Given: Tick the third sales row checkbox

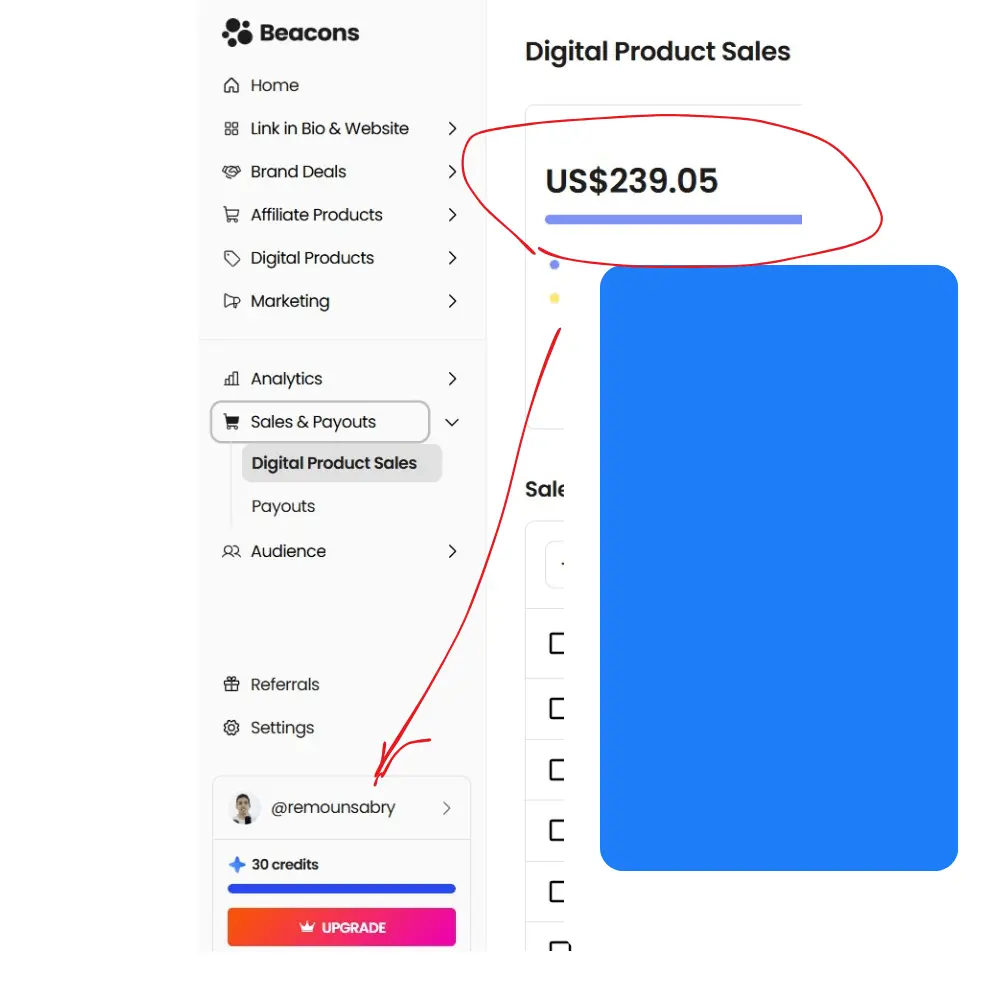Looking at the screenshot, I should [557, 770].
